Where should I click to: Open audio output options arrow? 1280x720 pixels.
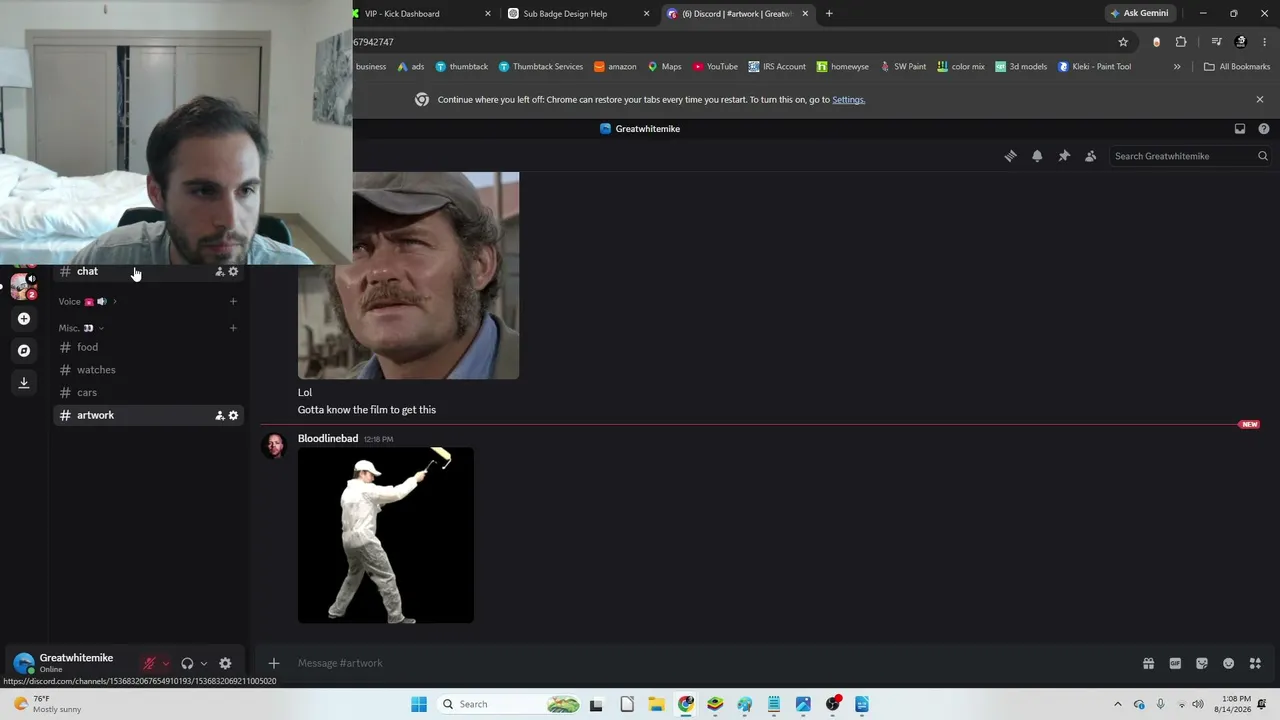204,663
